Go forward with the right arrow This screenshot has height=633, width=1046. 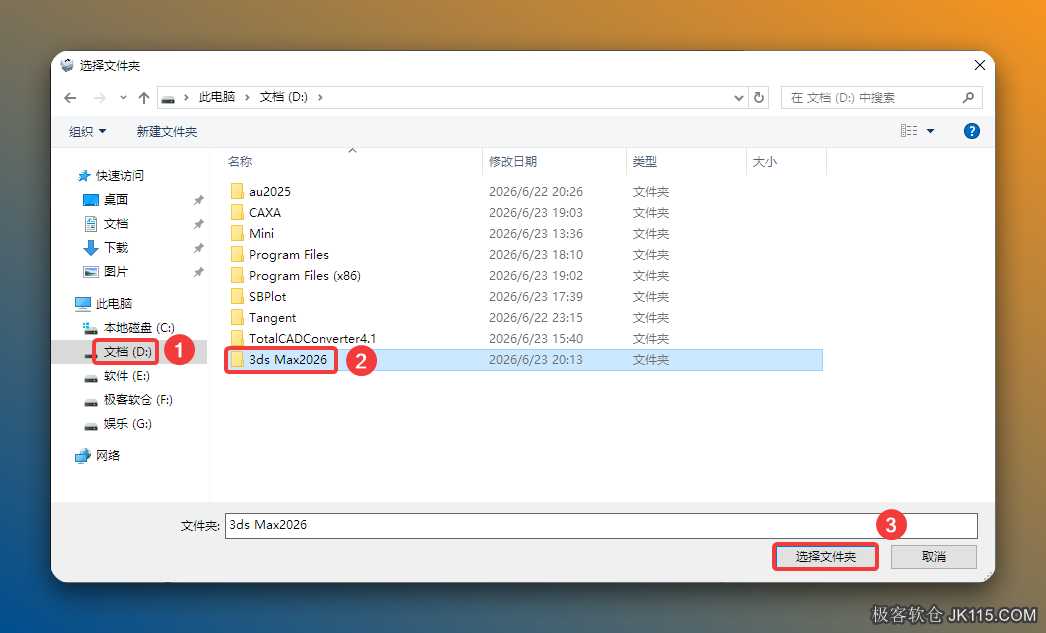[99, 98]
